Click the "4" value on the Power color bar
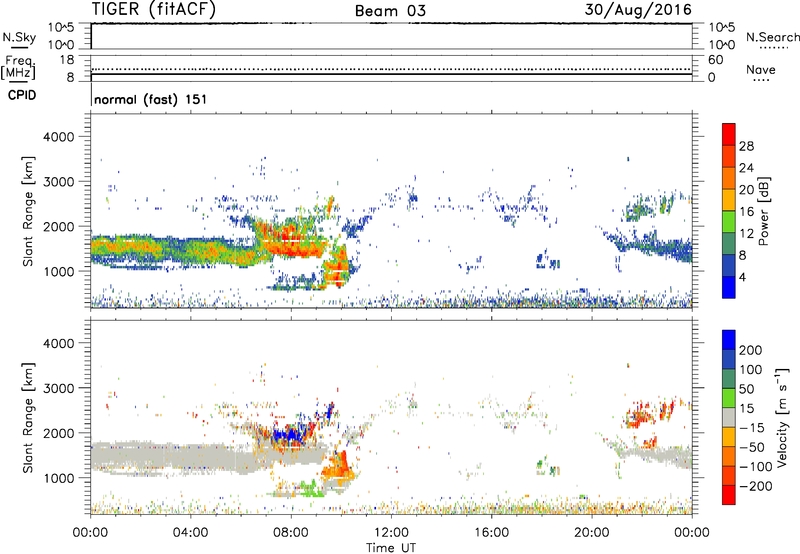 [x=743, y=277]
